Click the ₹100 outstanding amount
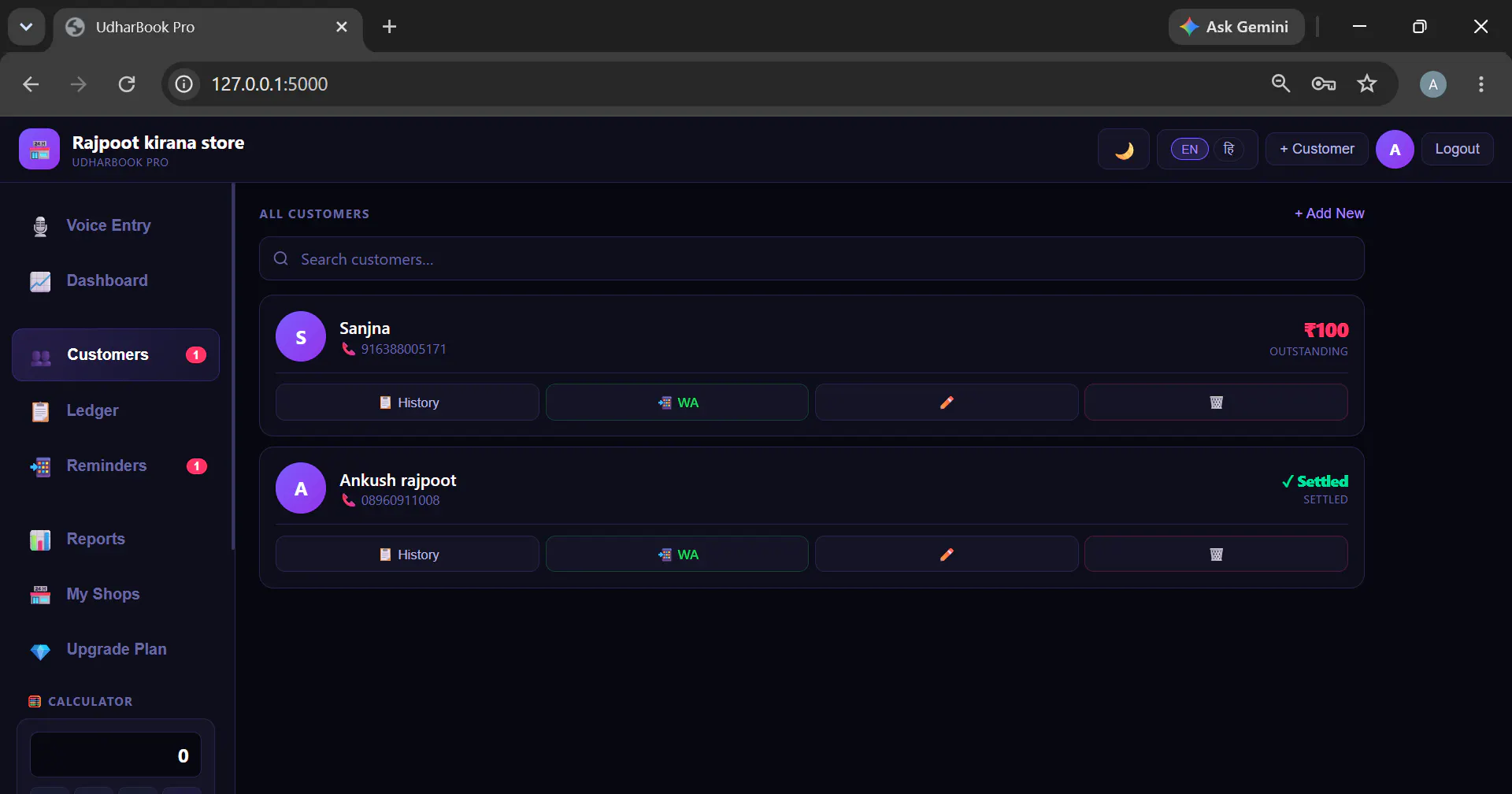This screenshot has height=794, width=1512. coord(1326,330)
